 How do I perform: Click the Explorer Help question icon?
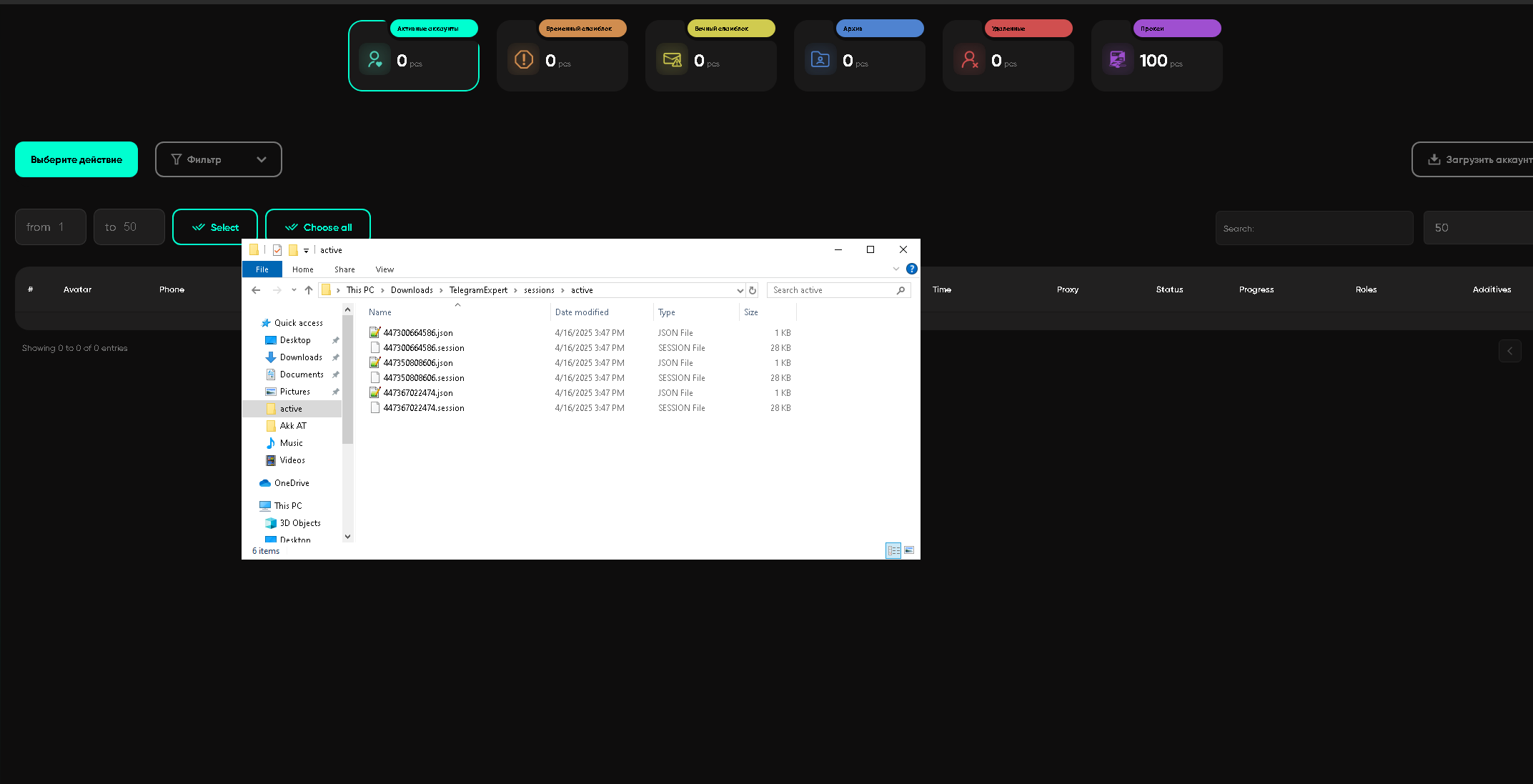click(x=911, y=269)
